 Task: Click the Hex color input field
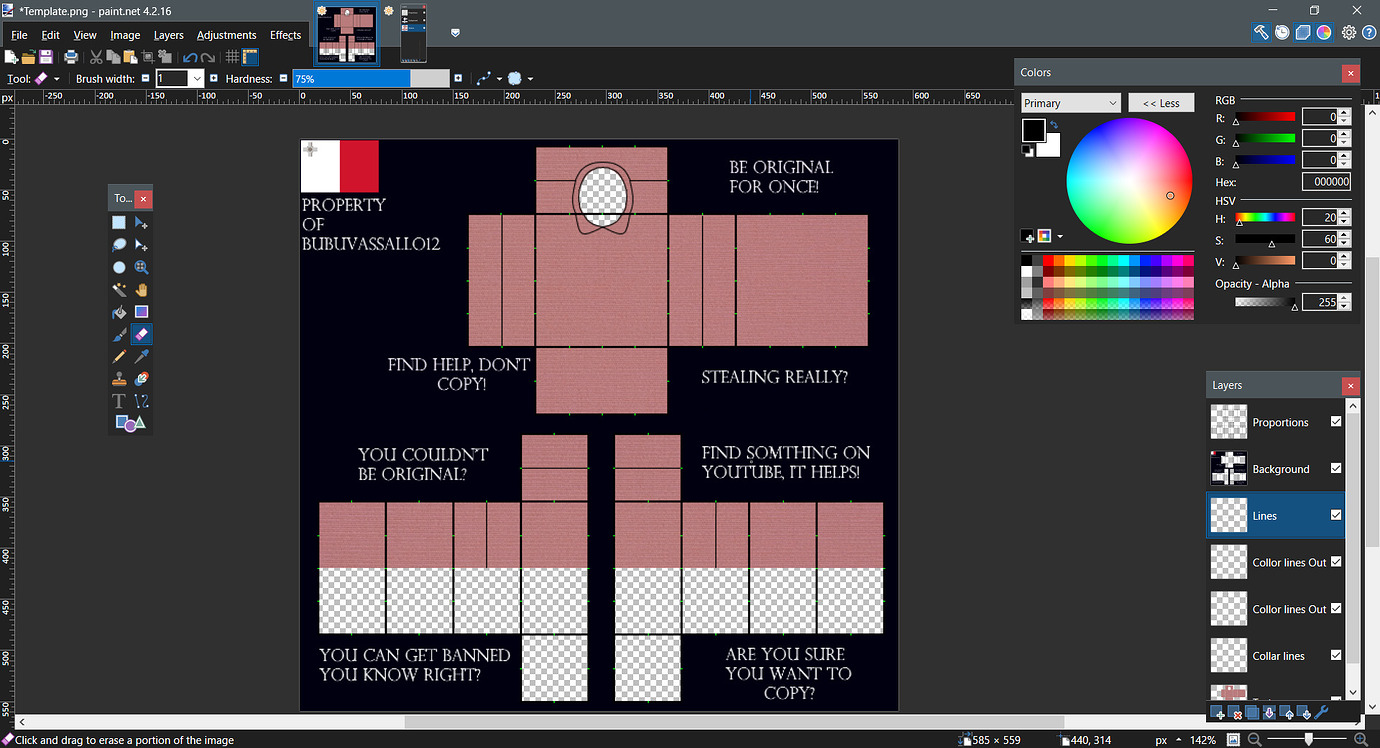tap(1327, 182)
